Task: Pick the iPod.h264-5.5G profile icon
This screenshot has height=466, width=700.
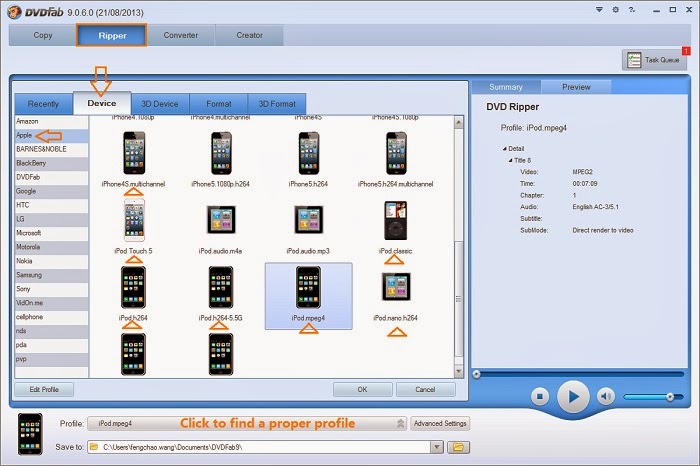Action: pyautogui.click(x=221, y=287)
